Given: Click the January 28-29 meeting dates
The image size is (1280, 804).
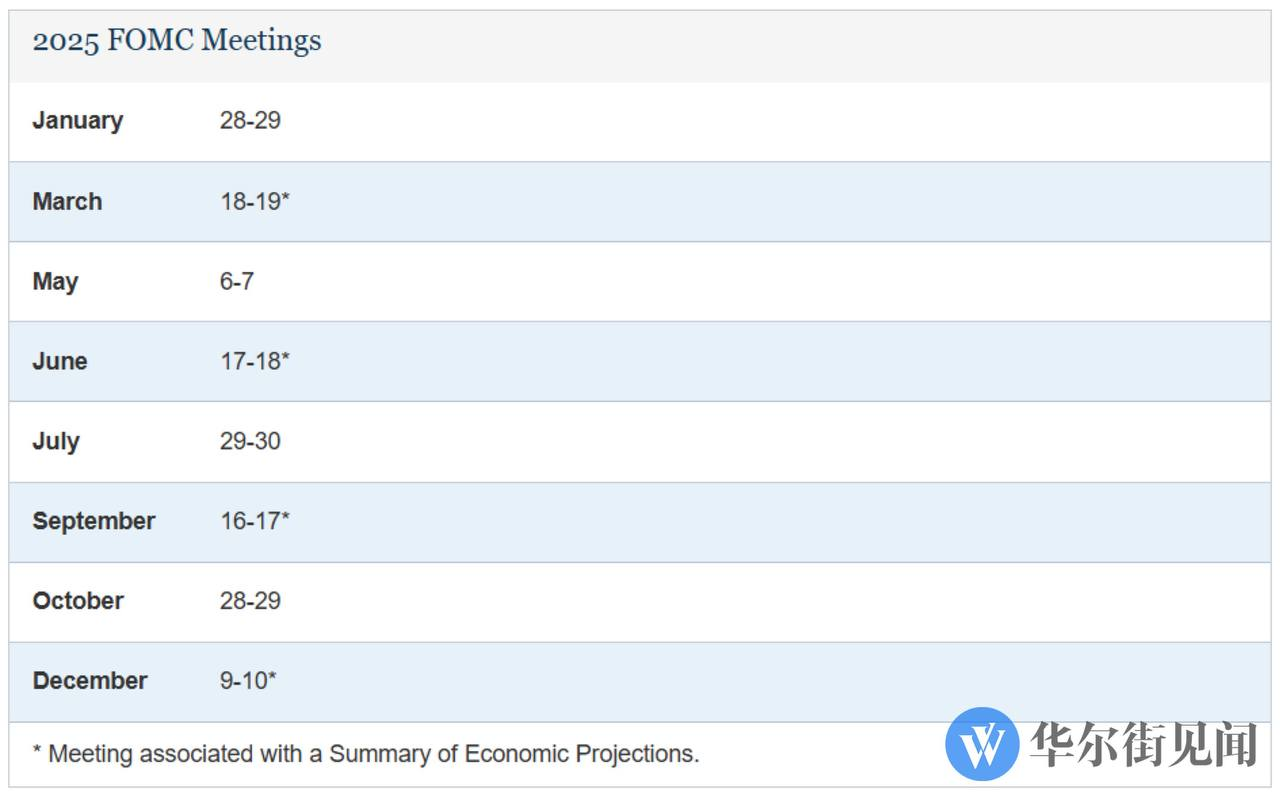Looking at the screenshot, I should [x=250, y=121].
